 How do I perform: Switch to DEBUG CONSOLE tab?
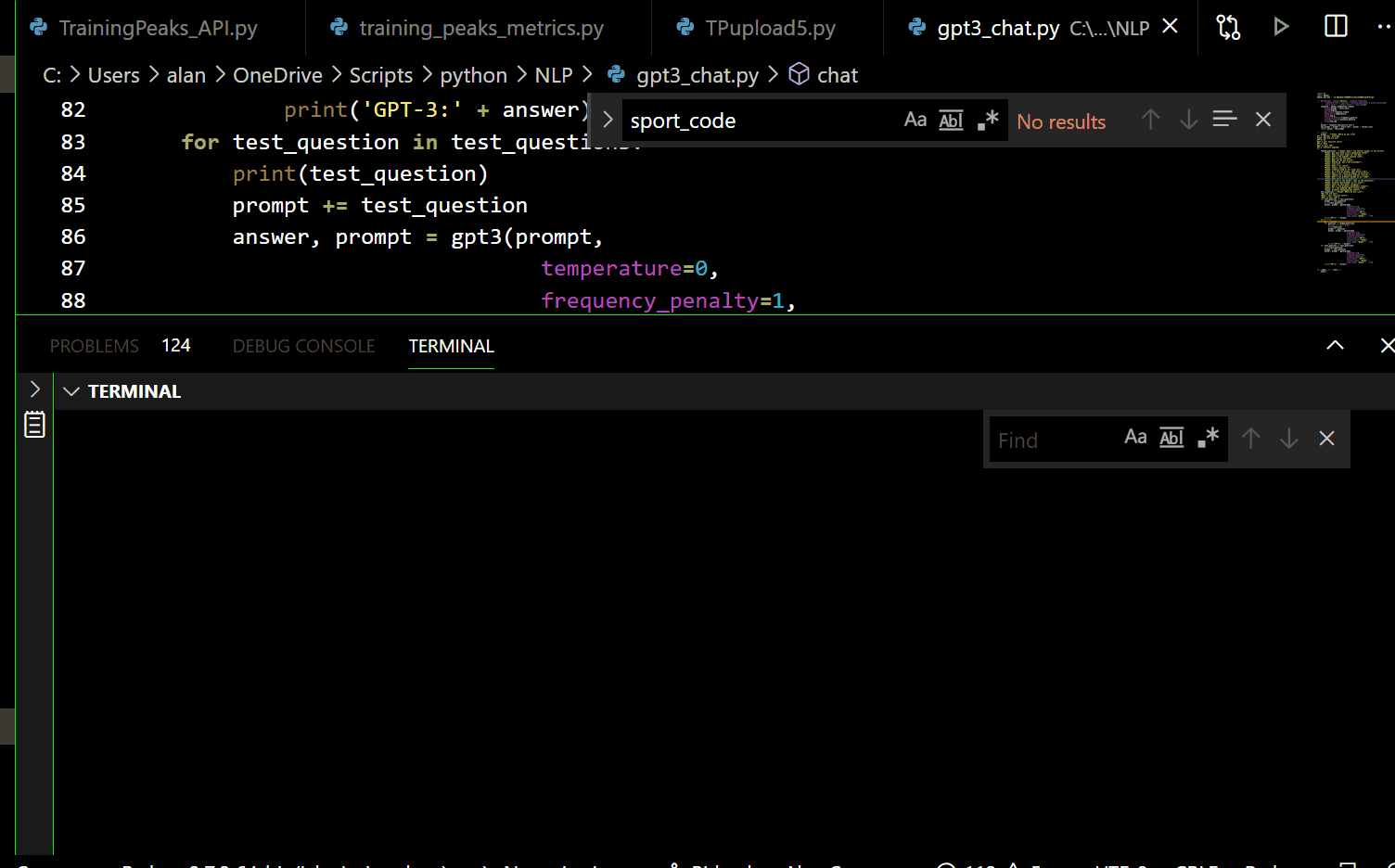point(303,346)
